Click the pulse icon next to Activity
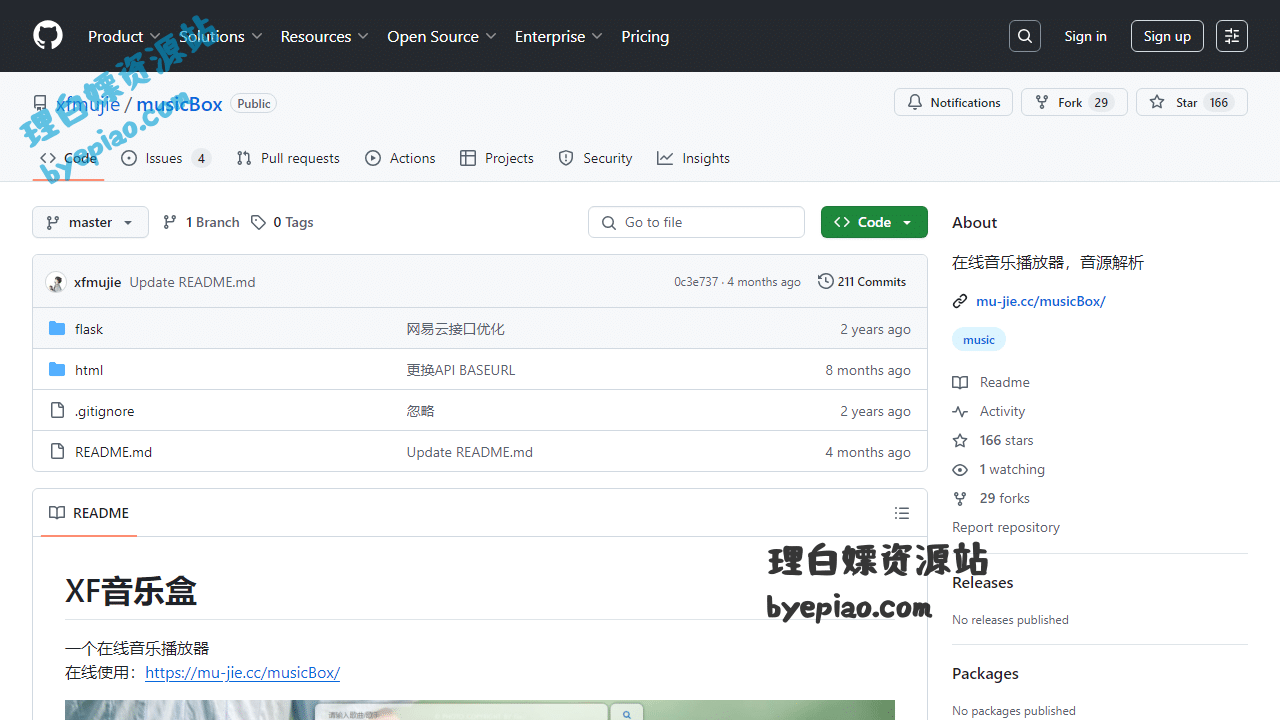1280x720 pixels. pos(960,411)
